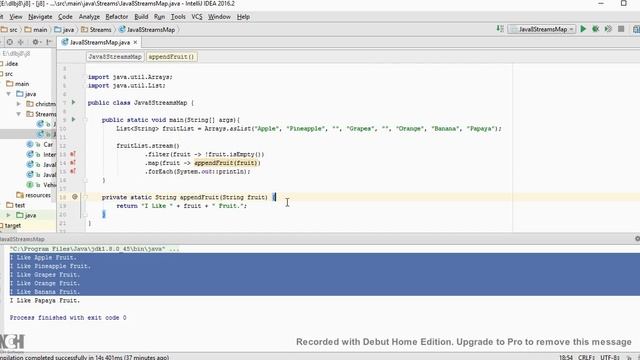Click collapse all icon in project panel
Viewport: 640px width, 360px height.
21,42
